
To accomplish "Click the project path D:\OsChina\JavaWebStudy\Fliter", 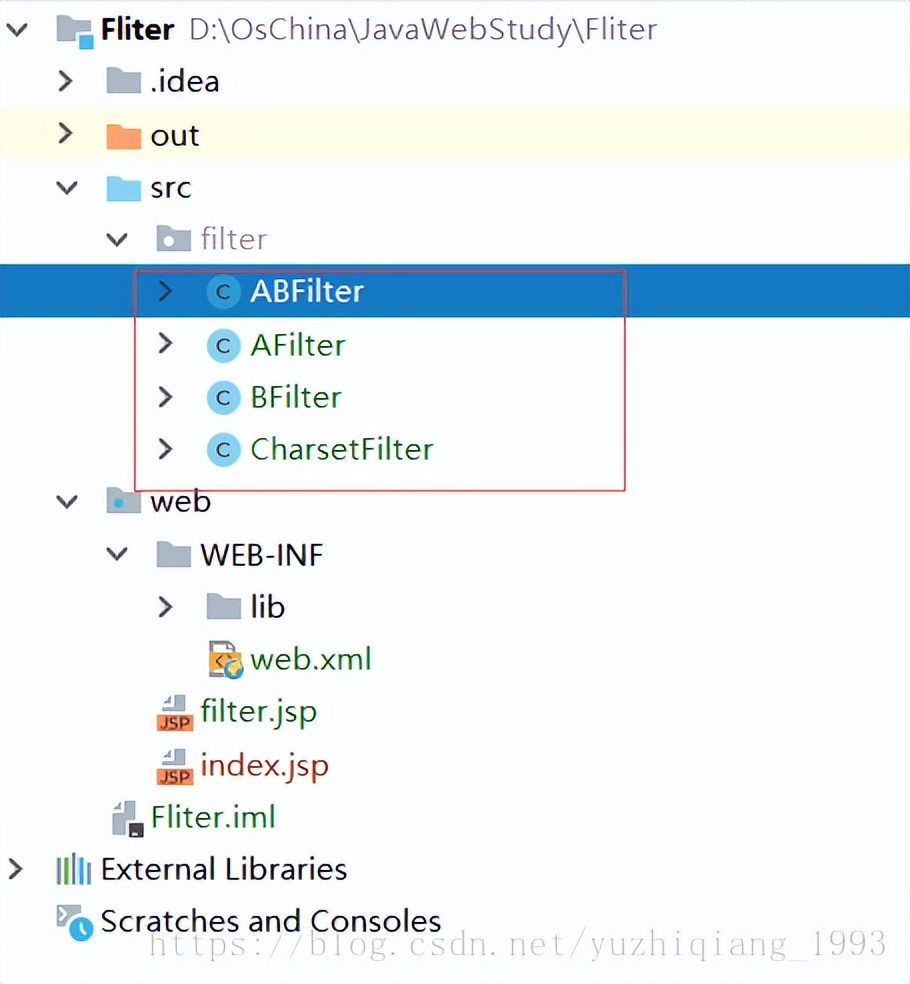I will (423, 29).
